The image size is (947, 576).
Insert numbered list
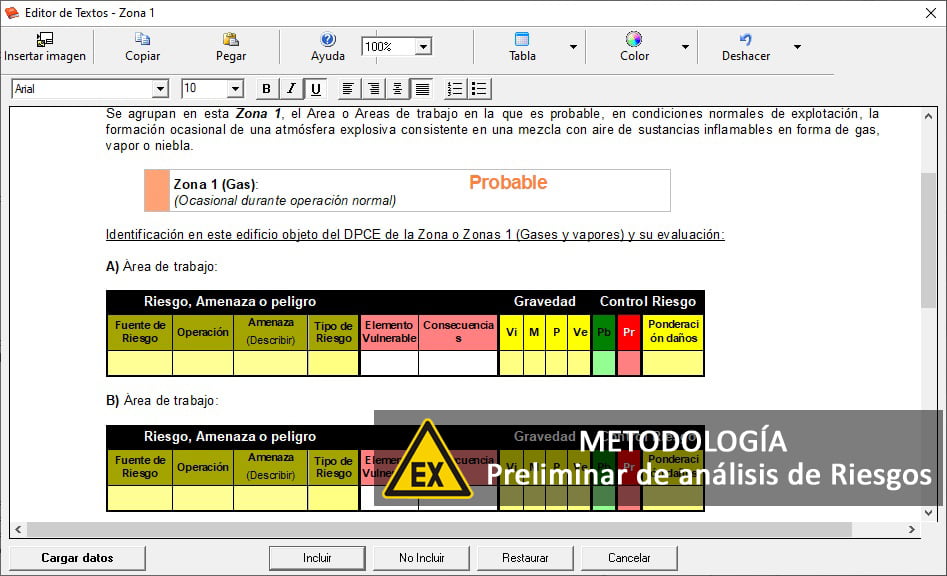click(x=455, y=89)
